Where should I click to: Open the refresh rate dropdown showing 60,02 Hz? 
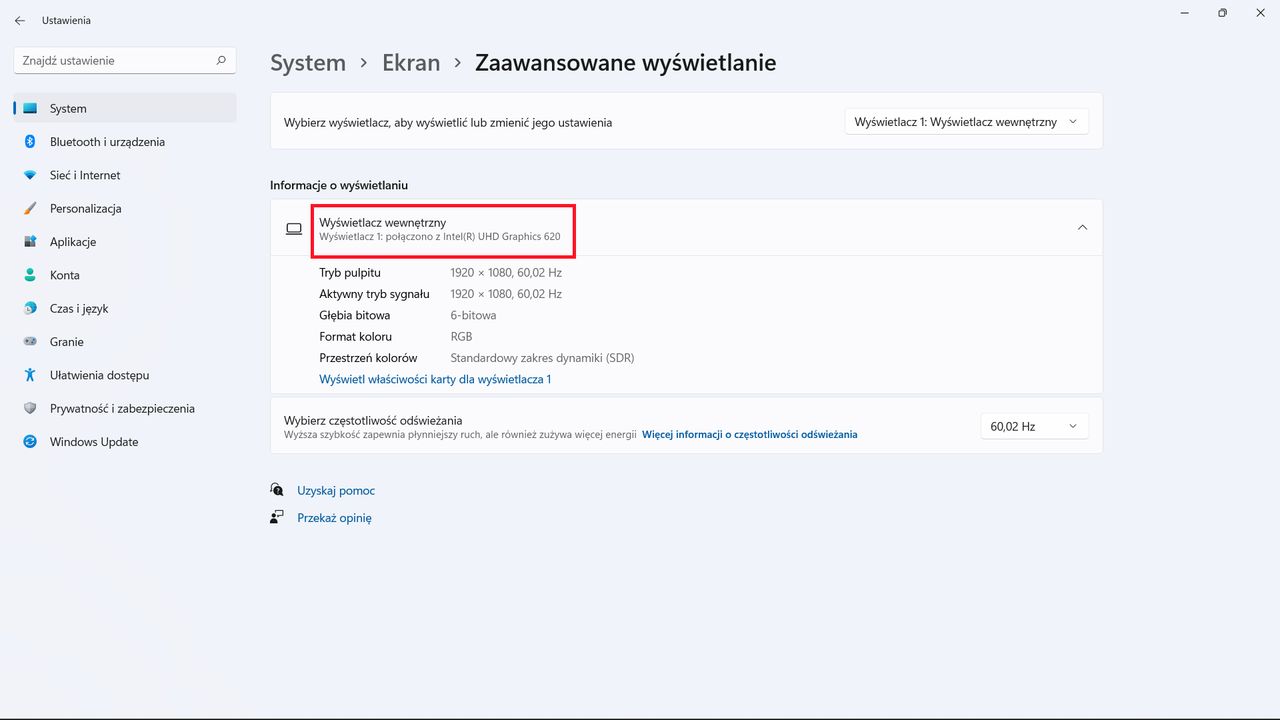pyautogui.click(x=1034, y=425)
